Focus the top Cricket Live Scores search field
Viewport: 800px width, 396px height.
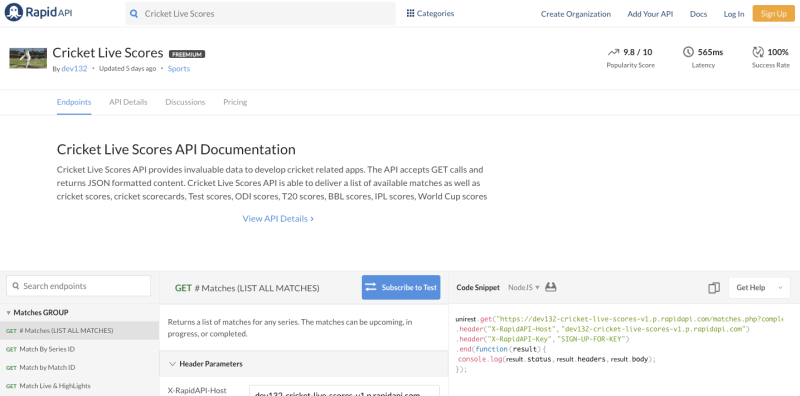point(261,14)
